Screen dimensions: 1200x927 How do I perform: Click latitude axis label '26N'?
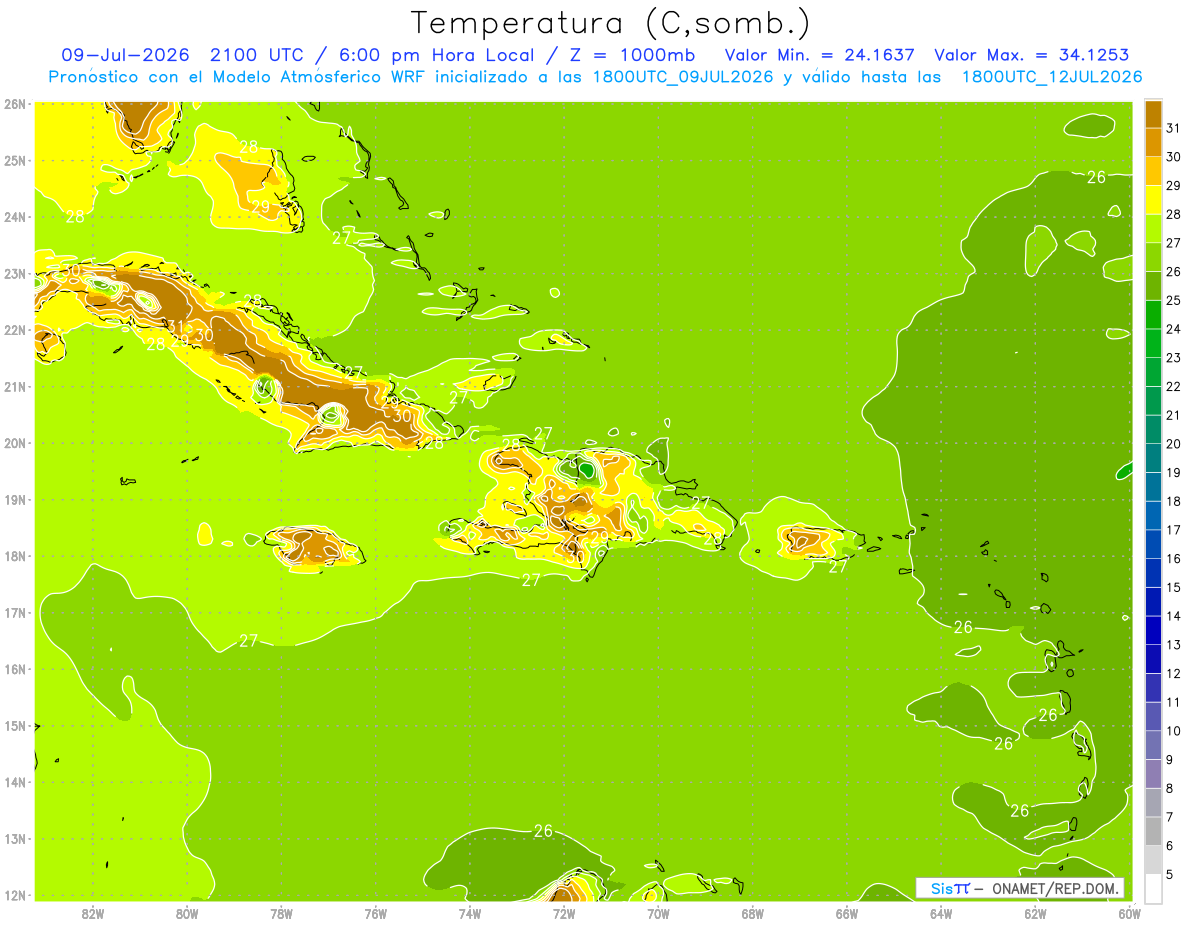tap(15, 104)
